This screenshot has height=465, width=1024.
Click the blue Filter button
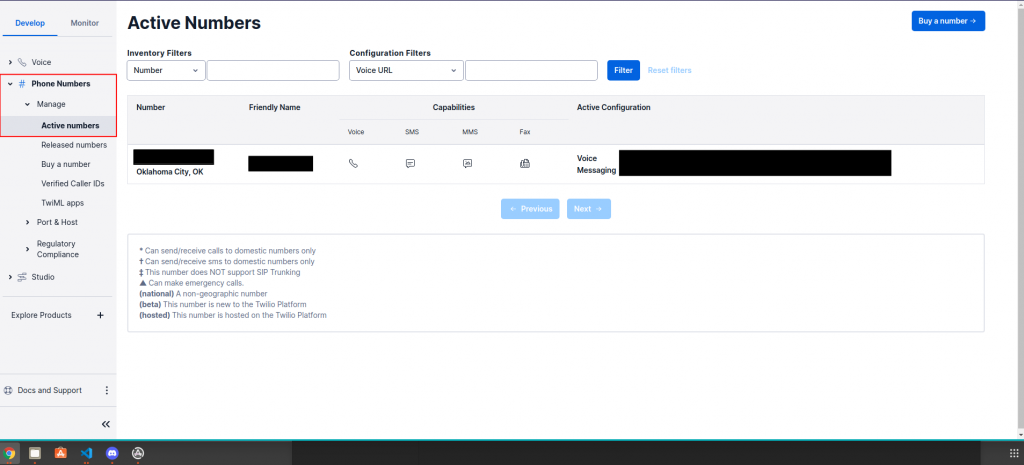click(624, 71)
